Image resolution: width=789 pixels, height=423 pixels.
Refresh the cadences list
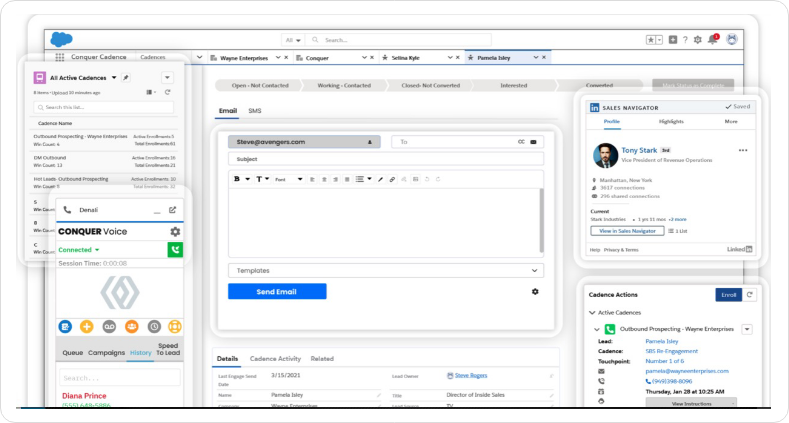(x=168, y=93)
